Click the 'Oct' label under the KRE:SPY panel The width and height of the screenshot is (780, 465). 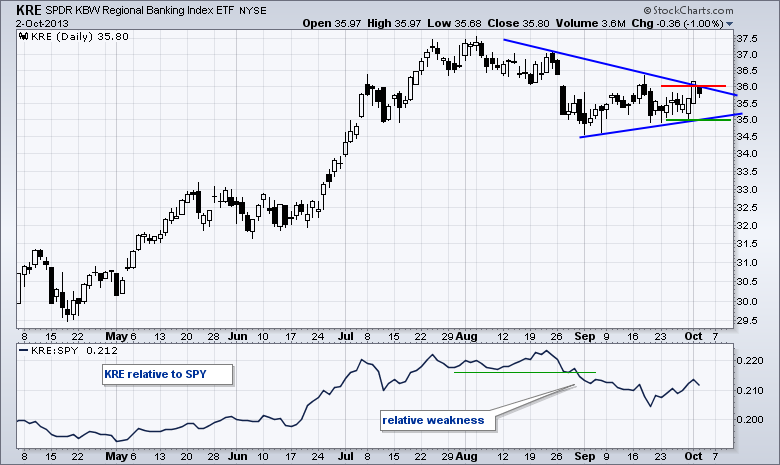pos(693,456)
